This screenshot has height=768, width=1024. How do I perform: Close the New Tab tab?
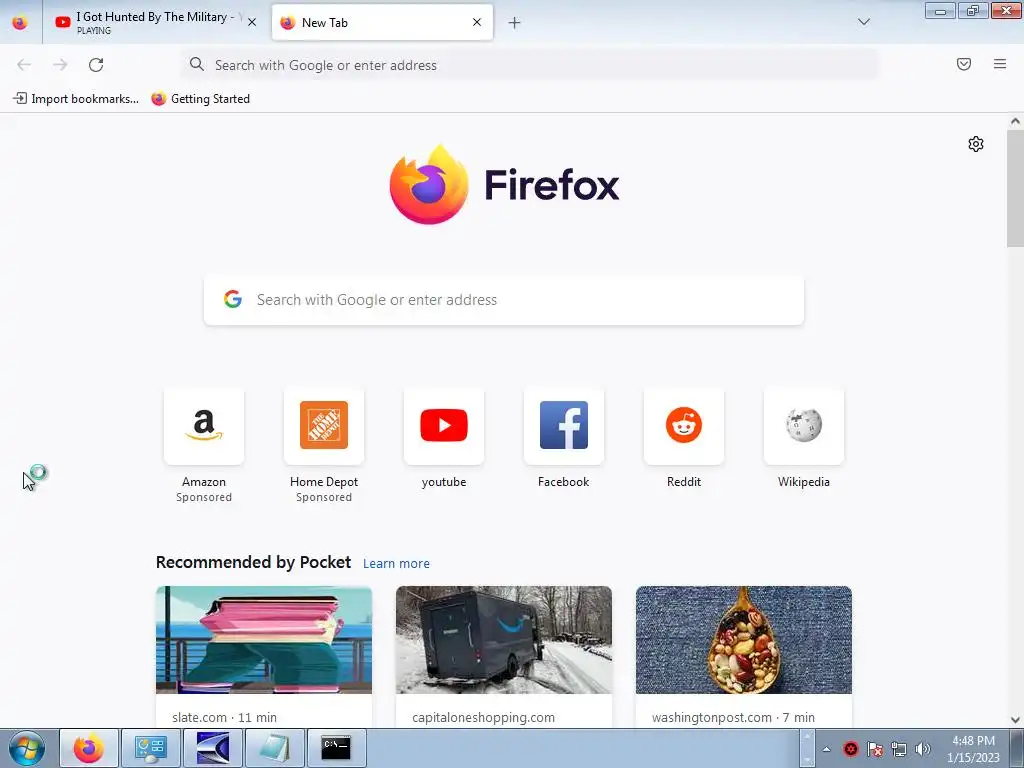click(x=477, y=22)
